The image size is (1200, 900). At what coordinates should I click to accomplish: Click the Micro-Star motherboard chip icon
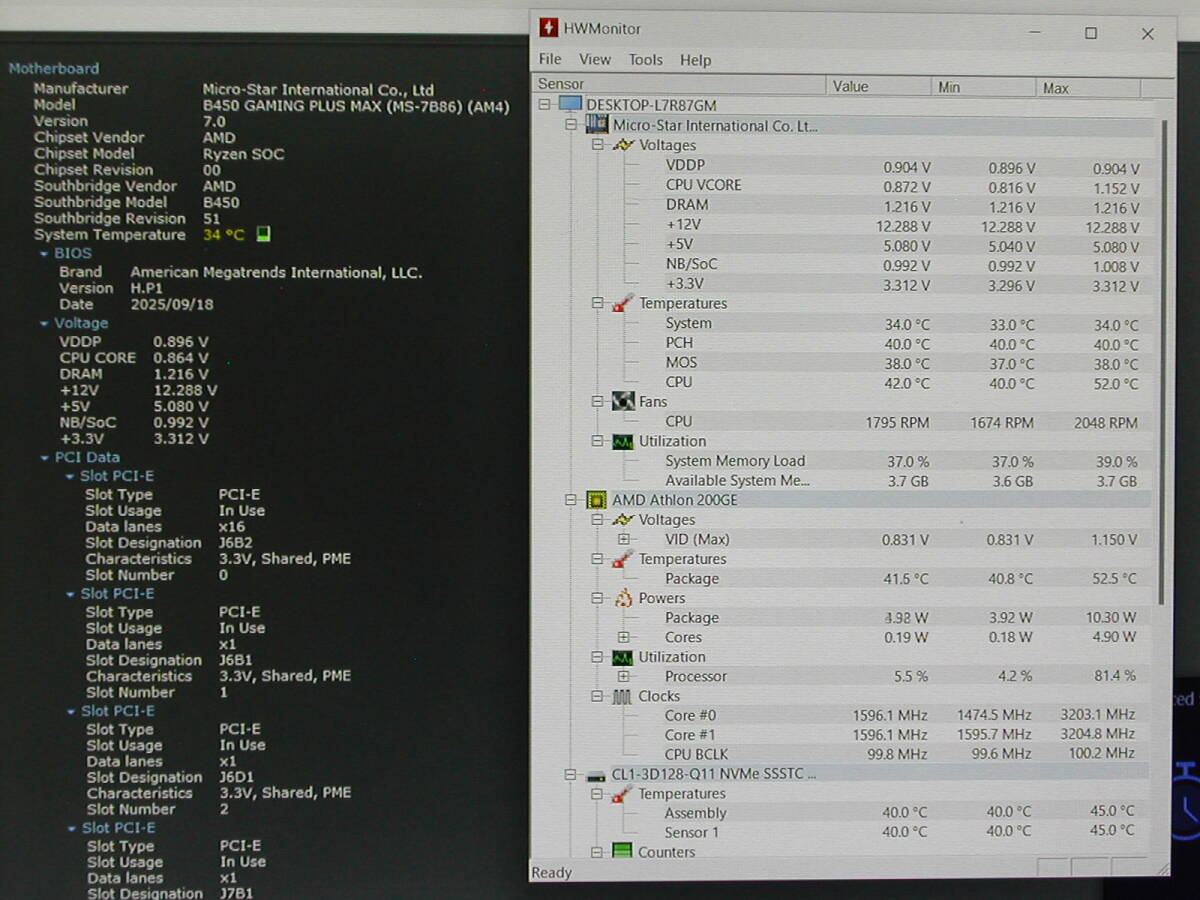pyautogui.click(x=596, y=125)
